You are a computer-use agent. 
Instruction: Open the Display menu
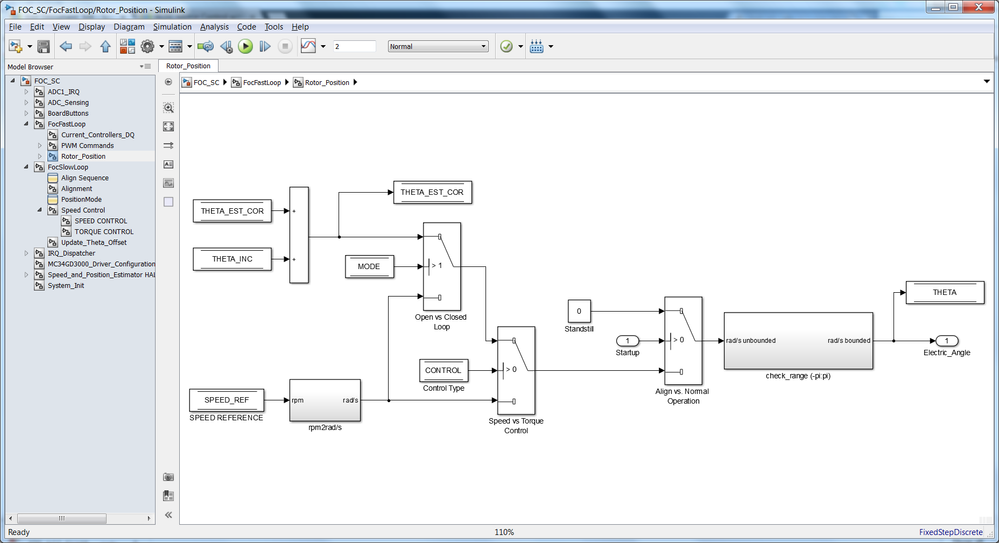click(92, 27)
